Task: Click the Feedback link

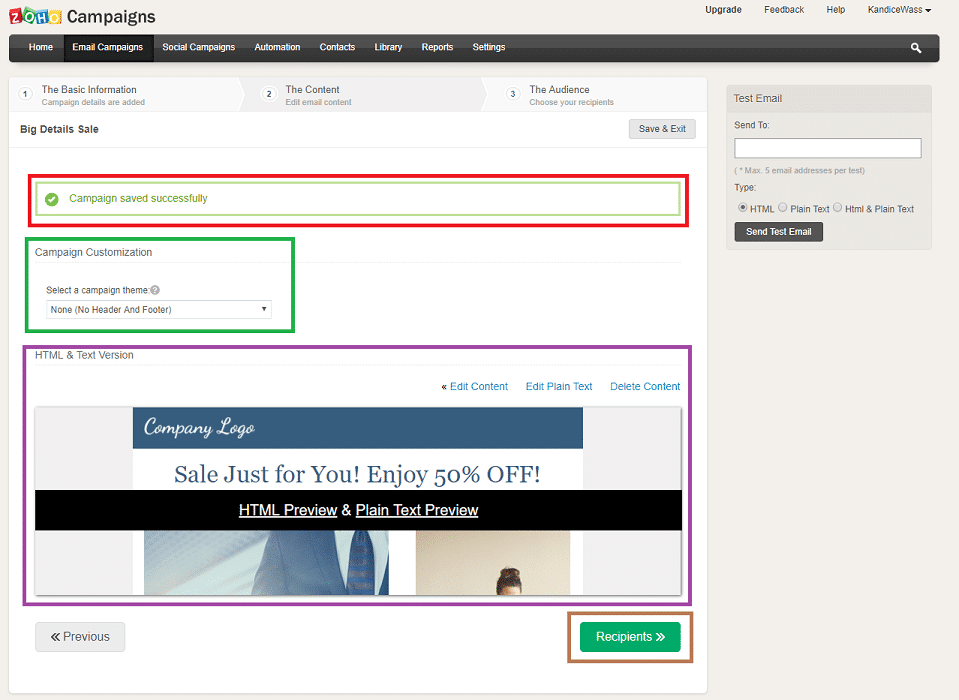Action: 784,10
